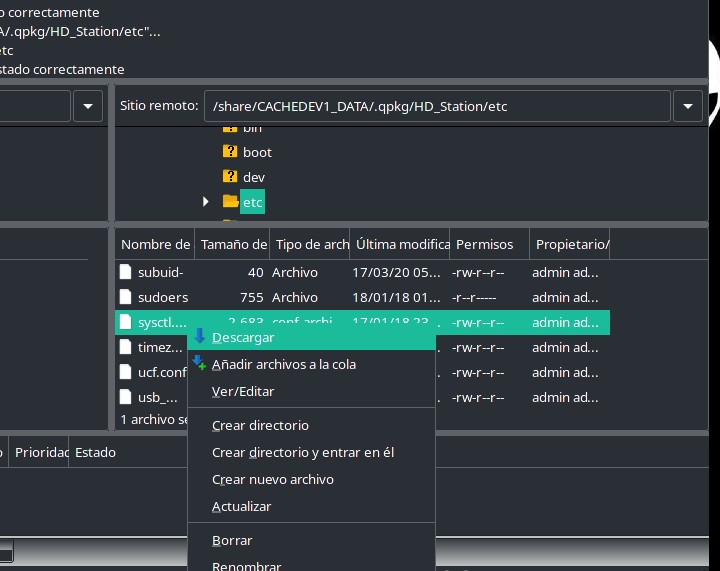Sort by the Última modificación column header
The image size is (720, 571).
[400, 244]
